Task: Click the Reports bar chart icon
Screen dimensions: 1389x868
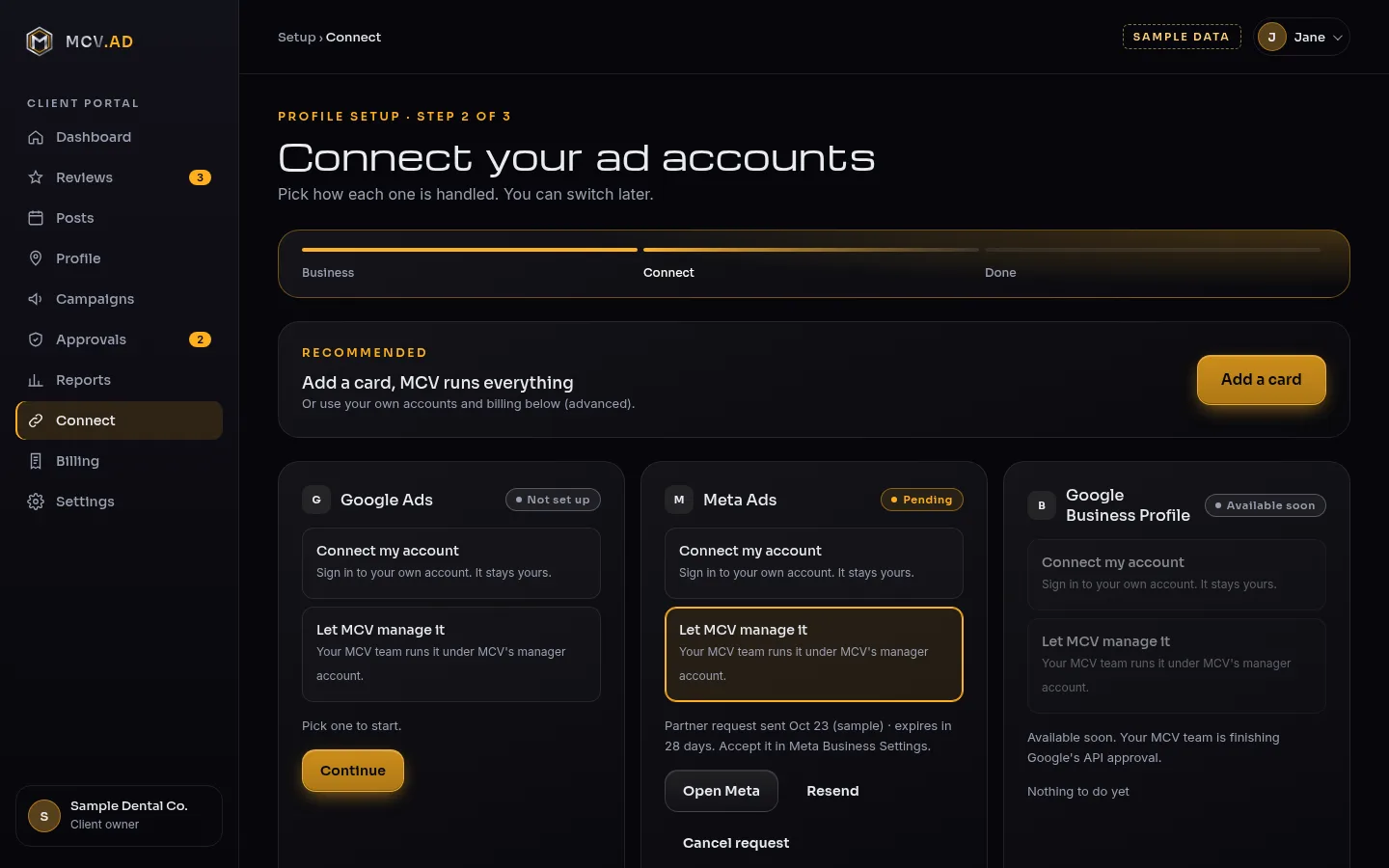Action: click(36, 380)
